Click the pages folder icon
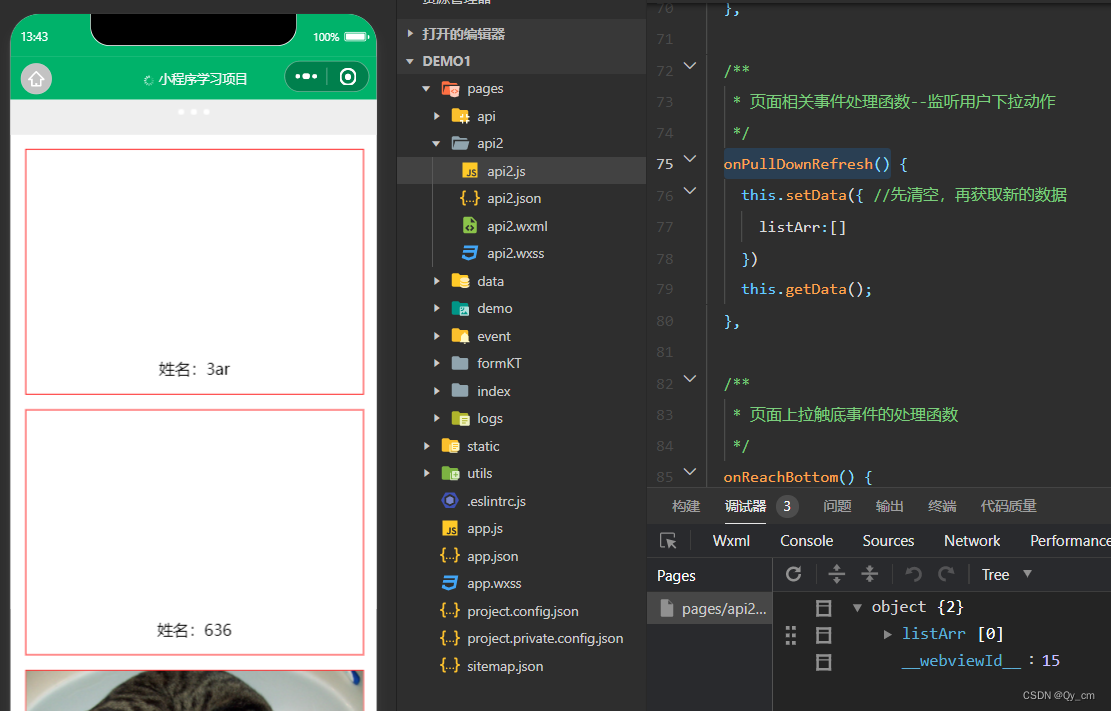The image size is (1111, 711). [451, 89]
